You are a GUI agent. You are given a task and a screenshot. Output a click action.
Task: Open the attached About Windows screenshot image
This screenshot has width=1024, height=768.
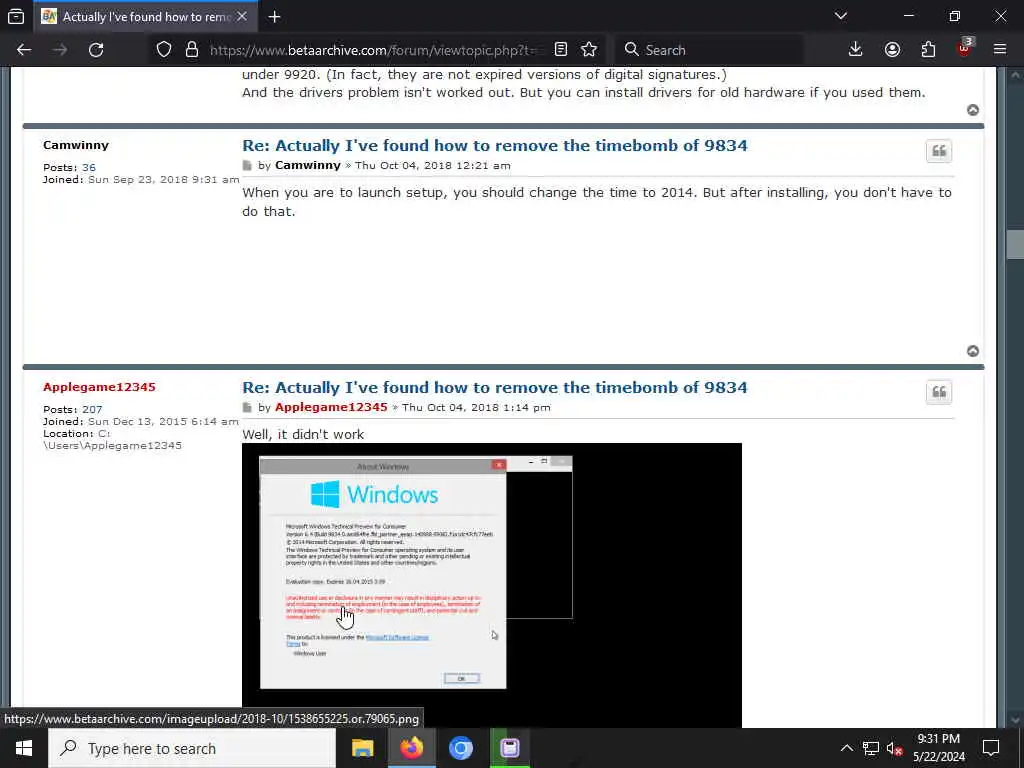(492, 584)
